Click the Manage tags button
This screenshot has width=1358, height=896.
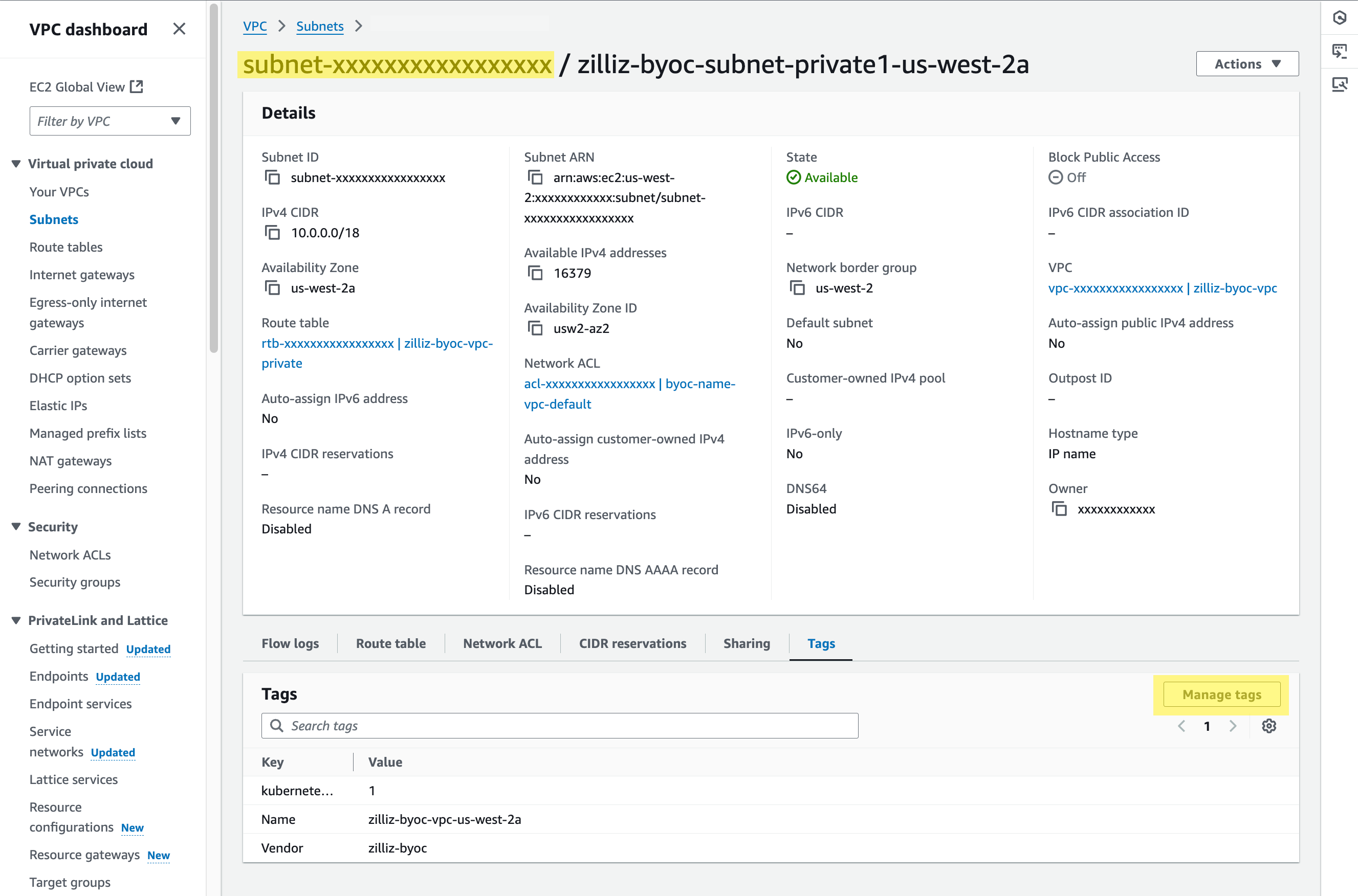pyautogui.click(x=1221, y=695)
